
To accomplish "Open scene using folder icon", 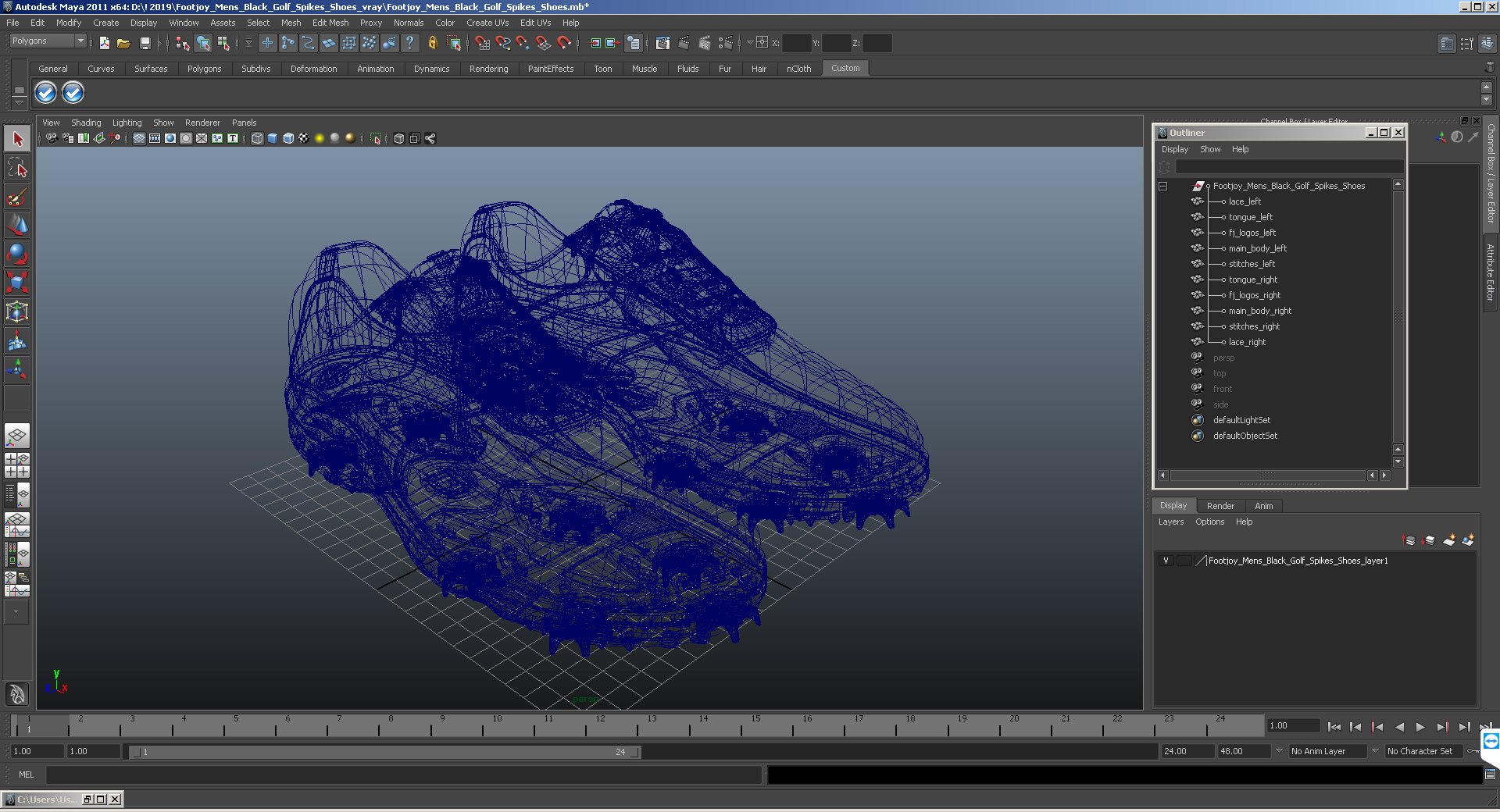I will click(x=123, y=44).
